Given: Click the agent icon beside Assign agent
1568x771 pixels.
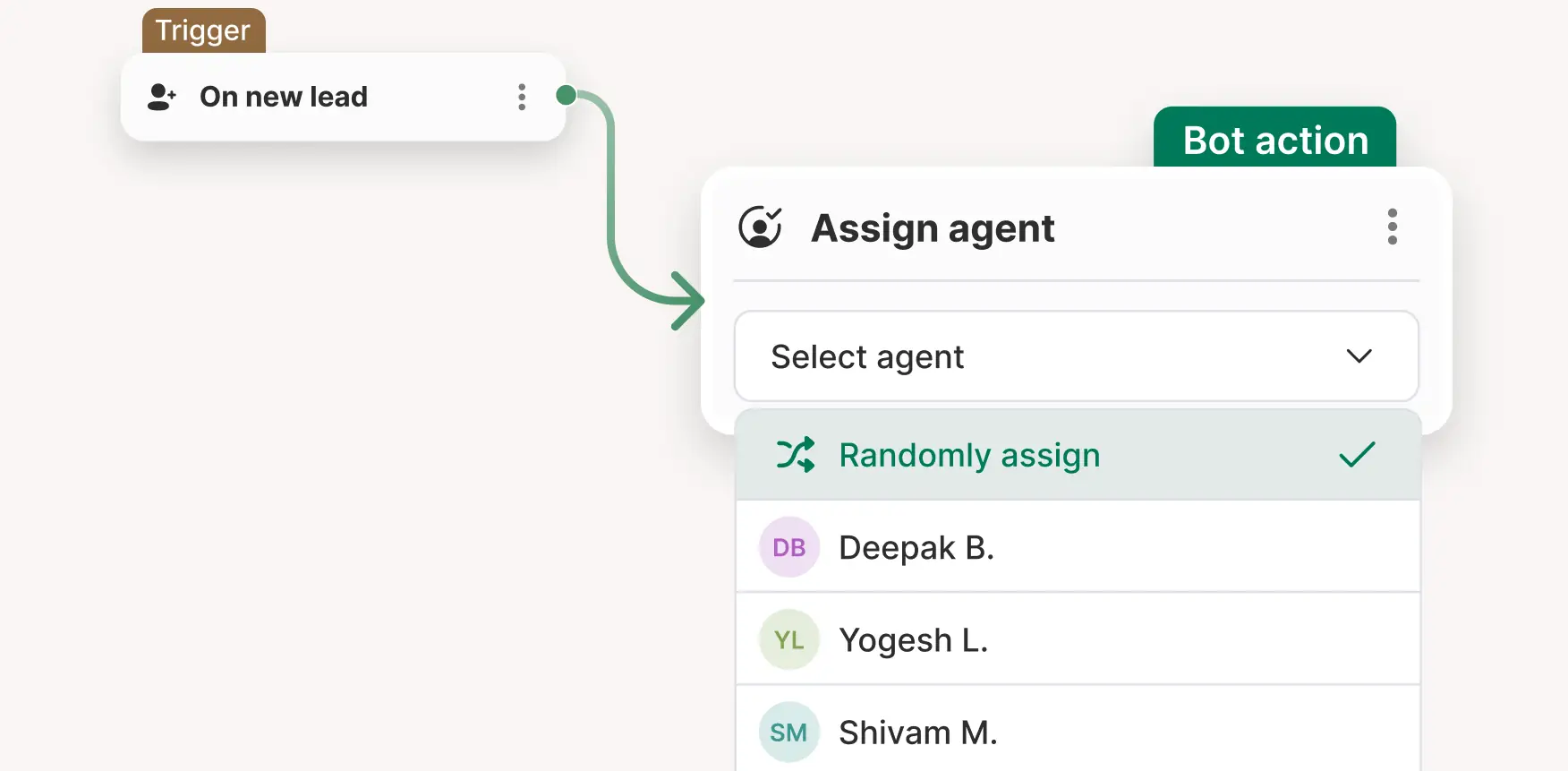Looking at the screenshot, I should pos(760,227).
